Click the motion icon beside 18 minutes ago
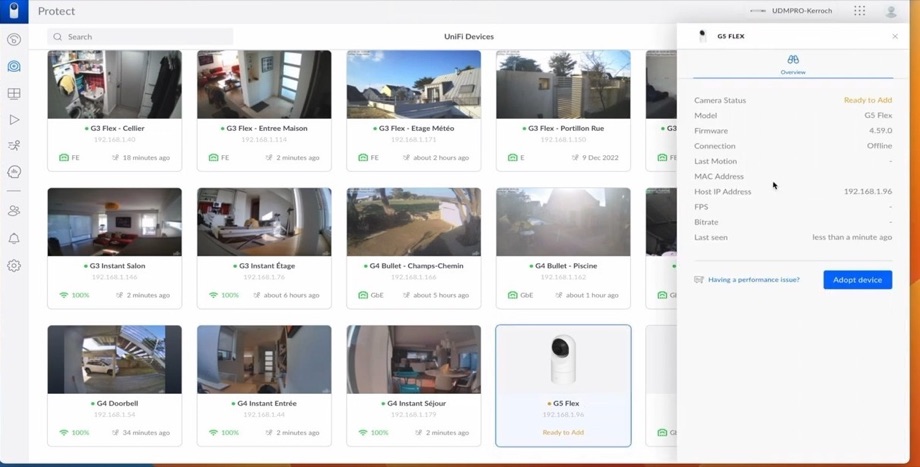This screenshot has height=467, width=920. (x=116, y=158)
